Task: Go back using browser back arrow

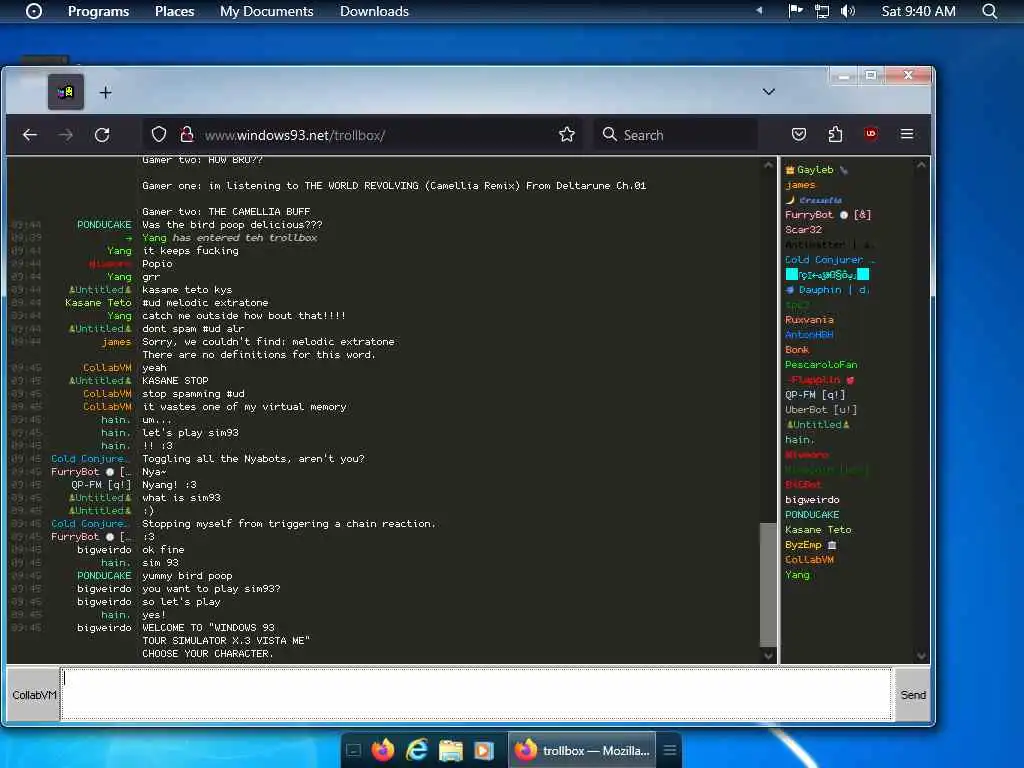Action: (x=29, y=135)
